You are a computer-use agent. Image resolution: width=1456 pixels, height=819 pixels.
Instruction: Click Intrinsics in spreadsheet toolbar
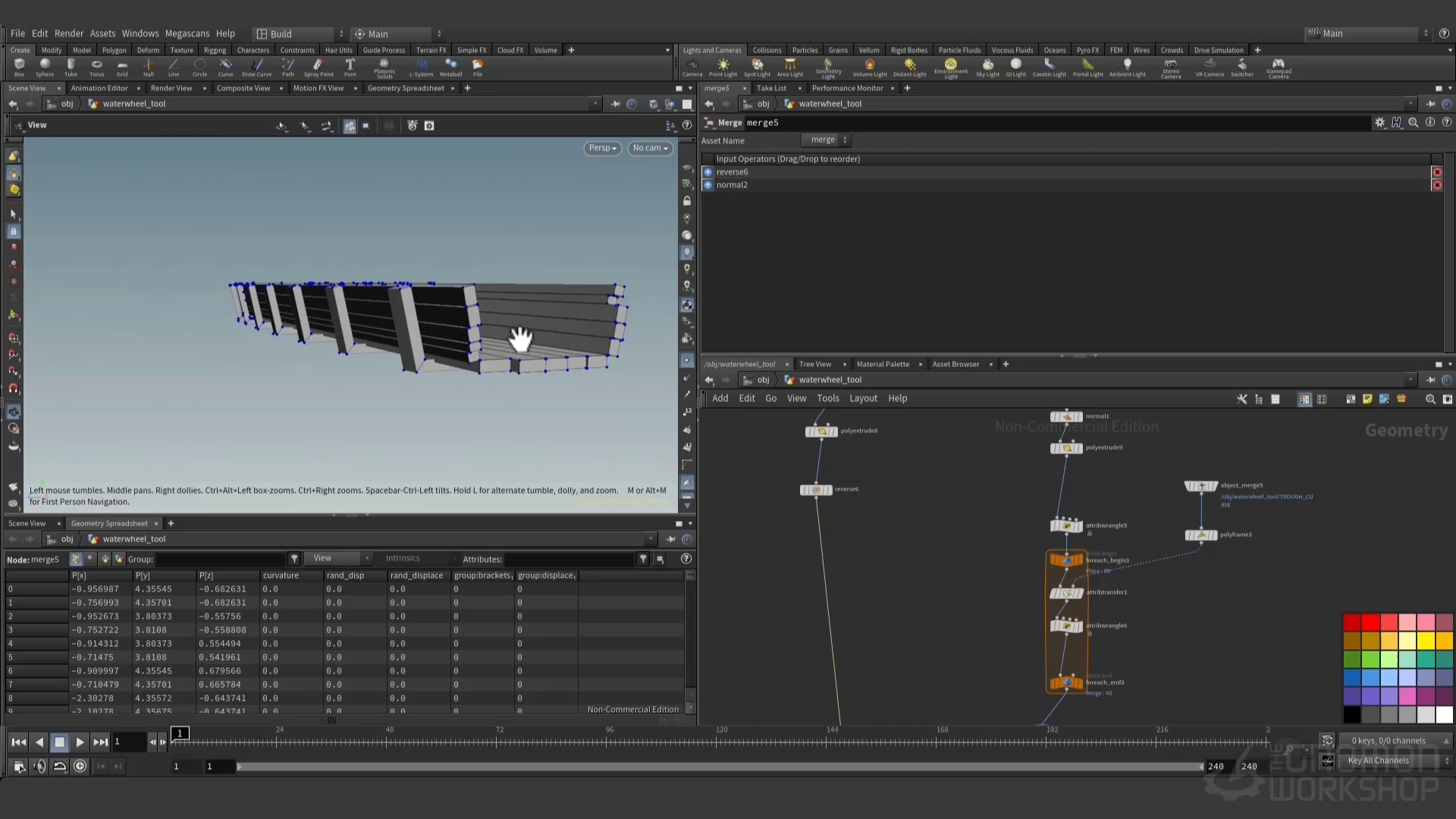pyautogui.click(x=403, y=558)
